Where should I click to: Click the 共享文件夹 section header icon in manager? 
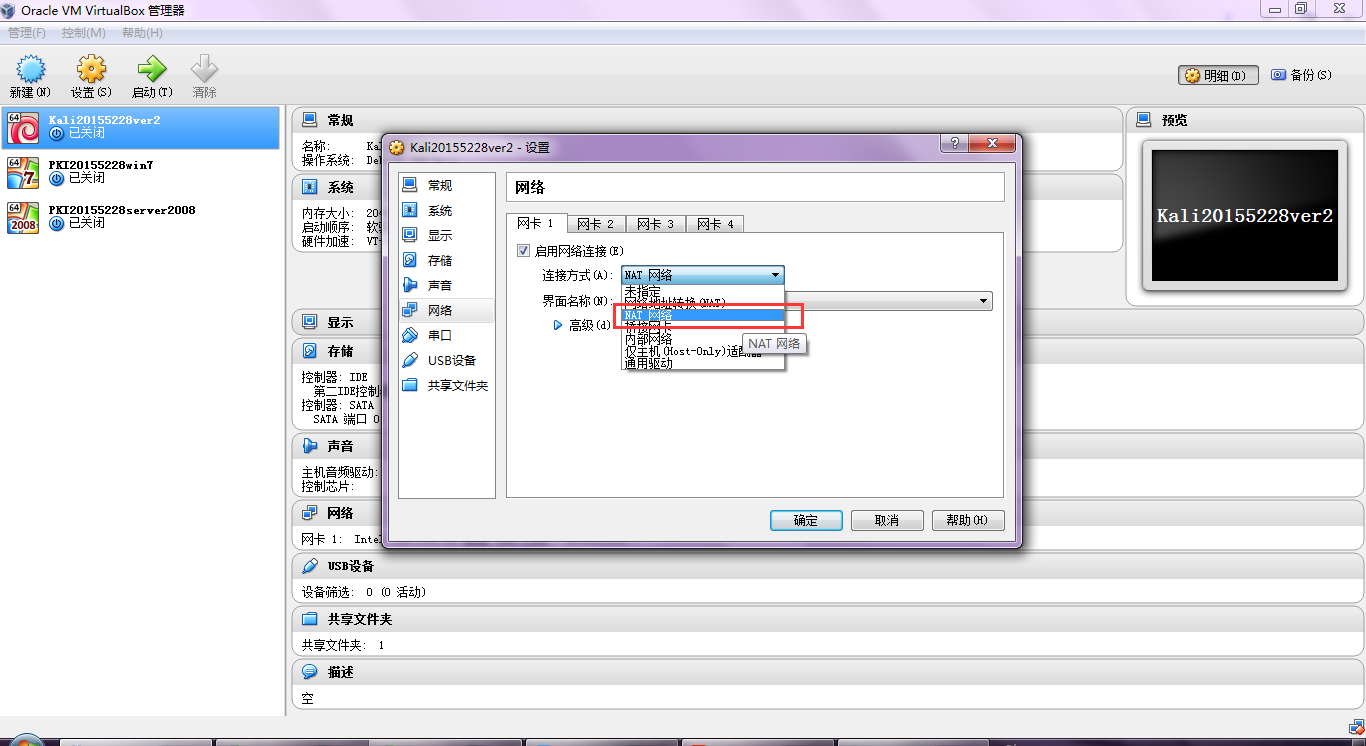click(x=310, y=619)
